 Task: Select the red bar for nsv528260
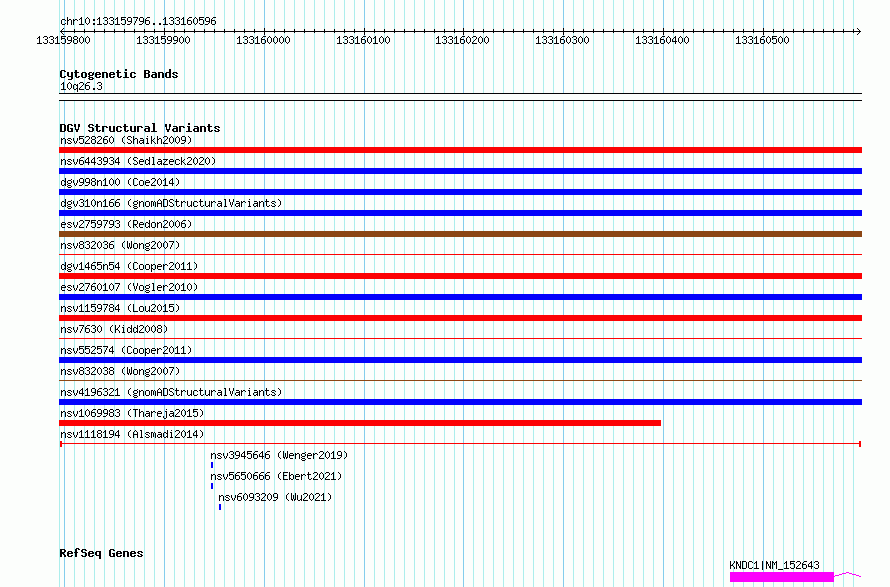460,150
